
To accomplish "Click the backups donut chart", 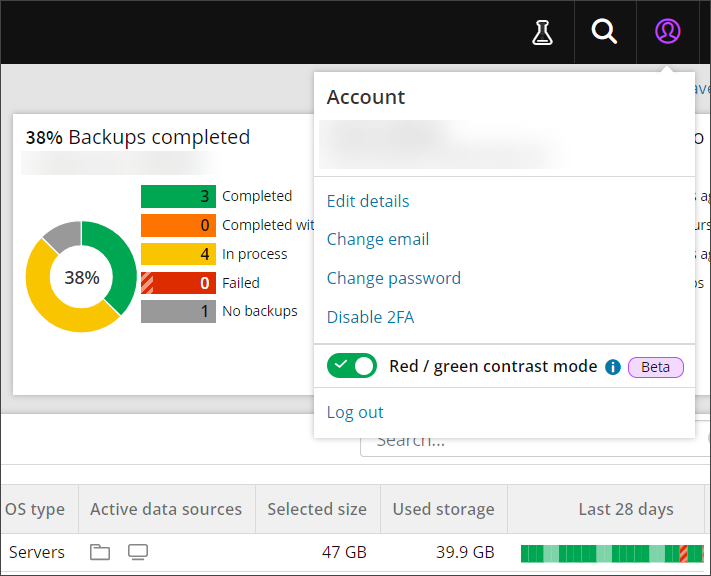I will tap(81, 277).
